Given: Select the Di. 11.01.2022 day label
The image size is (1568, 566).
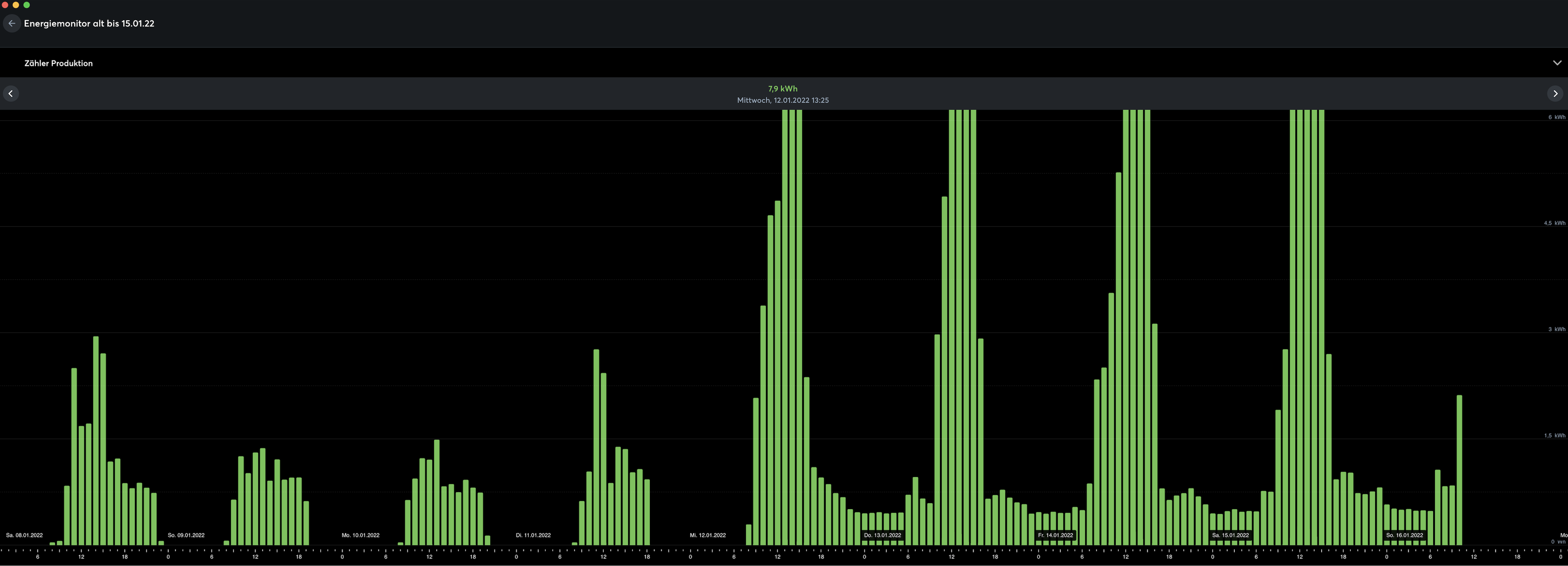Looking at the screenshot, I should (533, 535).
